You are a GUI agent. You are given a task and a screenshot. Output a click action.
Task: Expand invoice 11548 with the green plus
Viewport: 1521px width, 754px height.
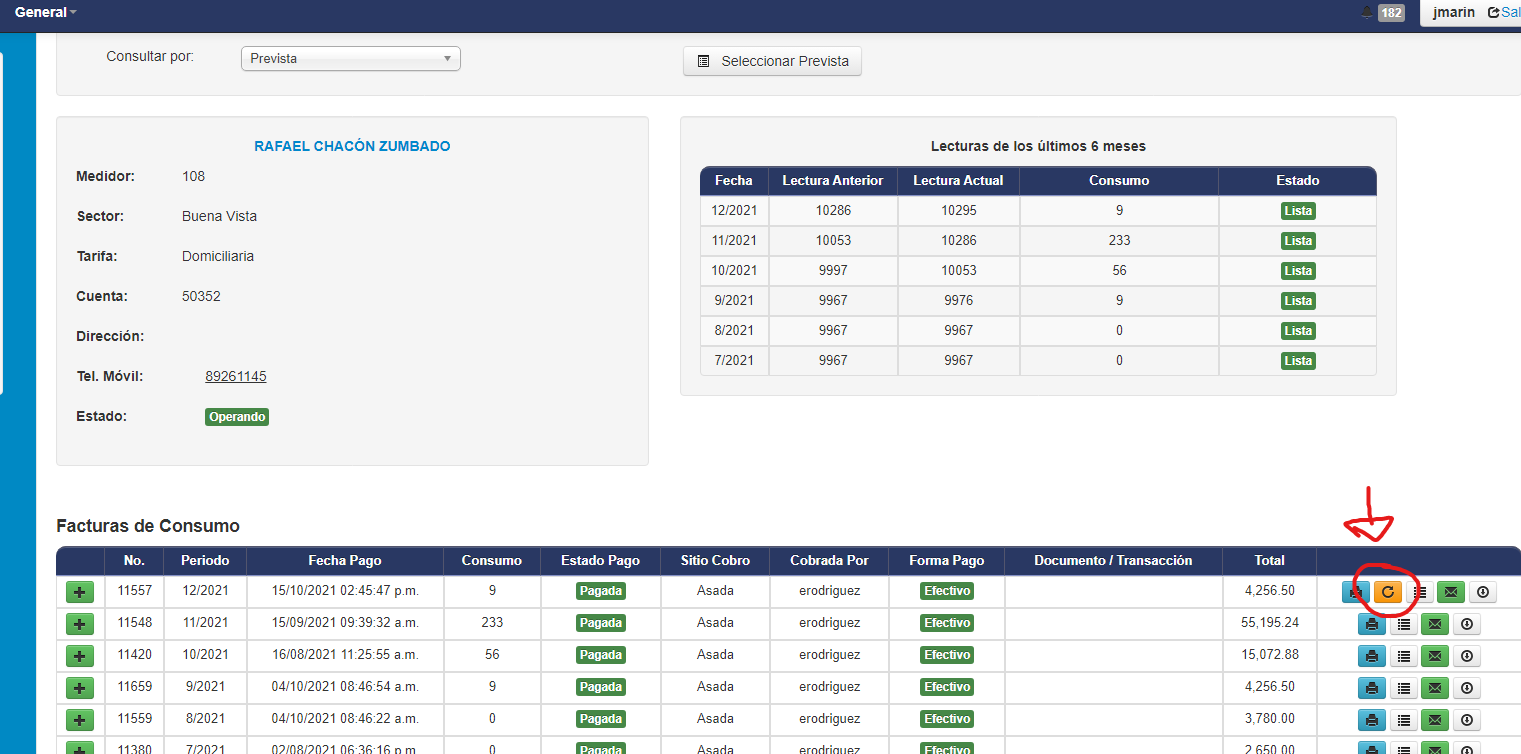(x=80, y=624)
